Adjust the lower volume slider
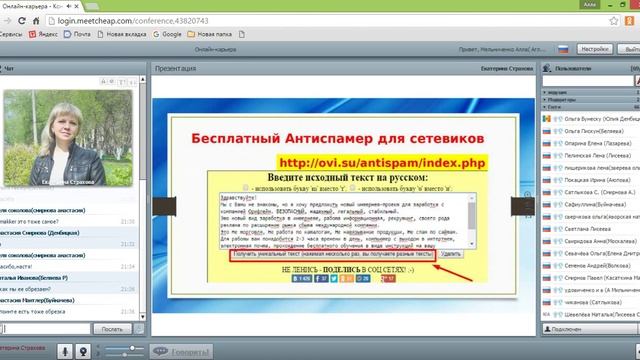Viewport: 640px width, 360px height. click(x=124, y=355)
